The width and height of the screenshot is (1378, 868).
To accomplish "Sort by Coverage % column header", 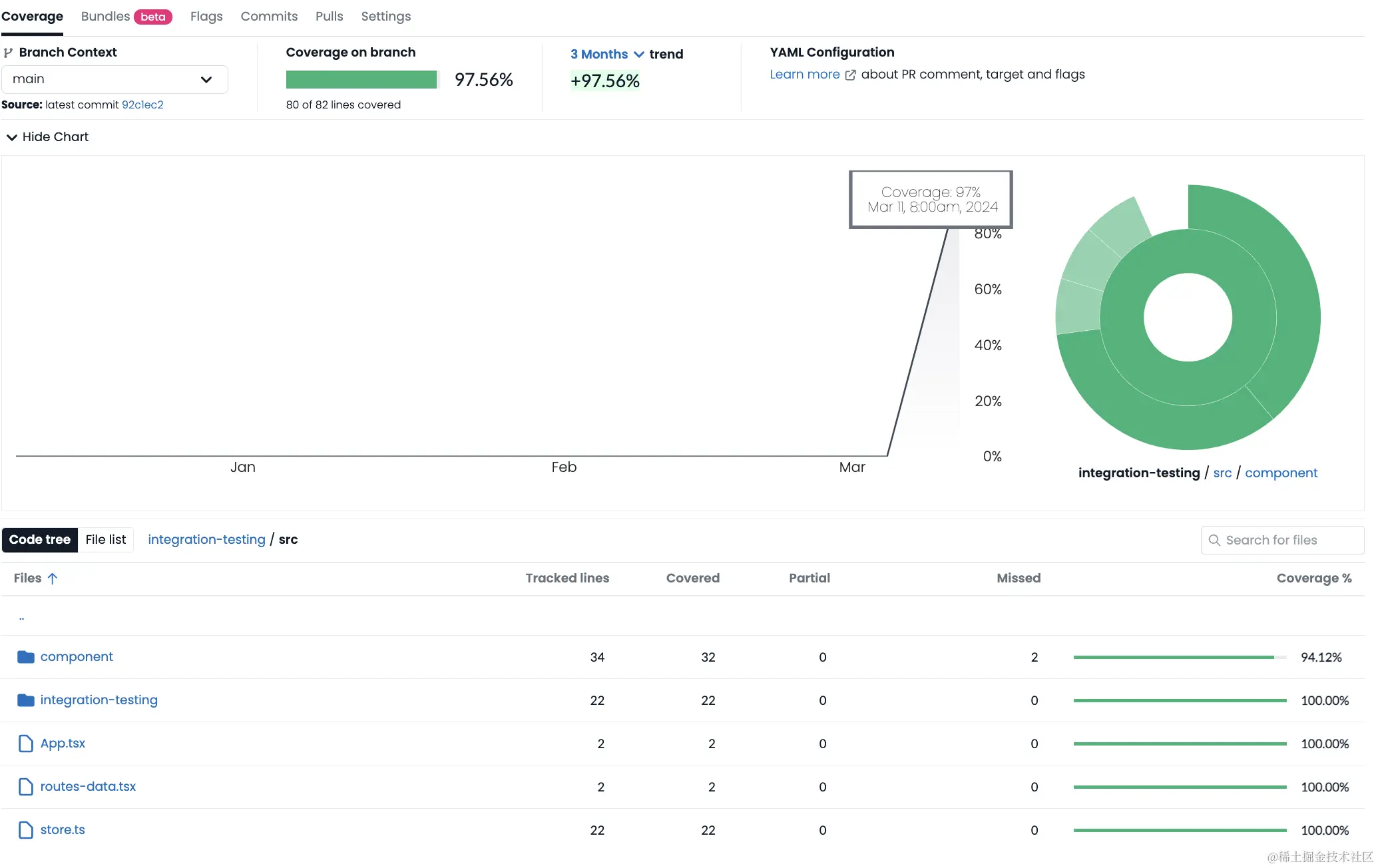I will (1313, 578).
